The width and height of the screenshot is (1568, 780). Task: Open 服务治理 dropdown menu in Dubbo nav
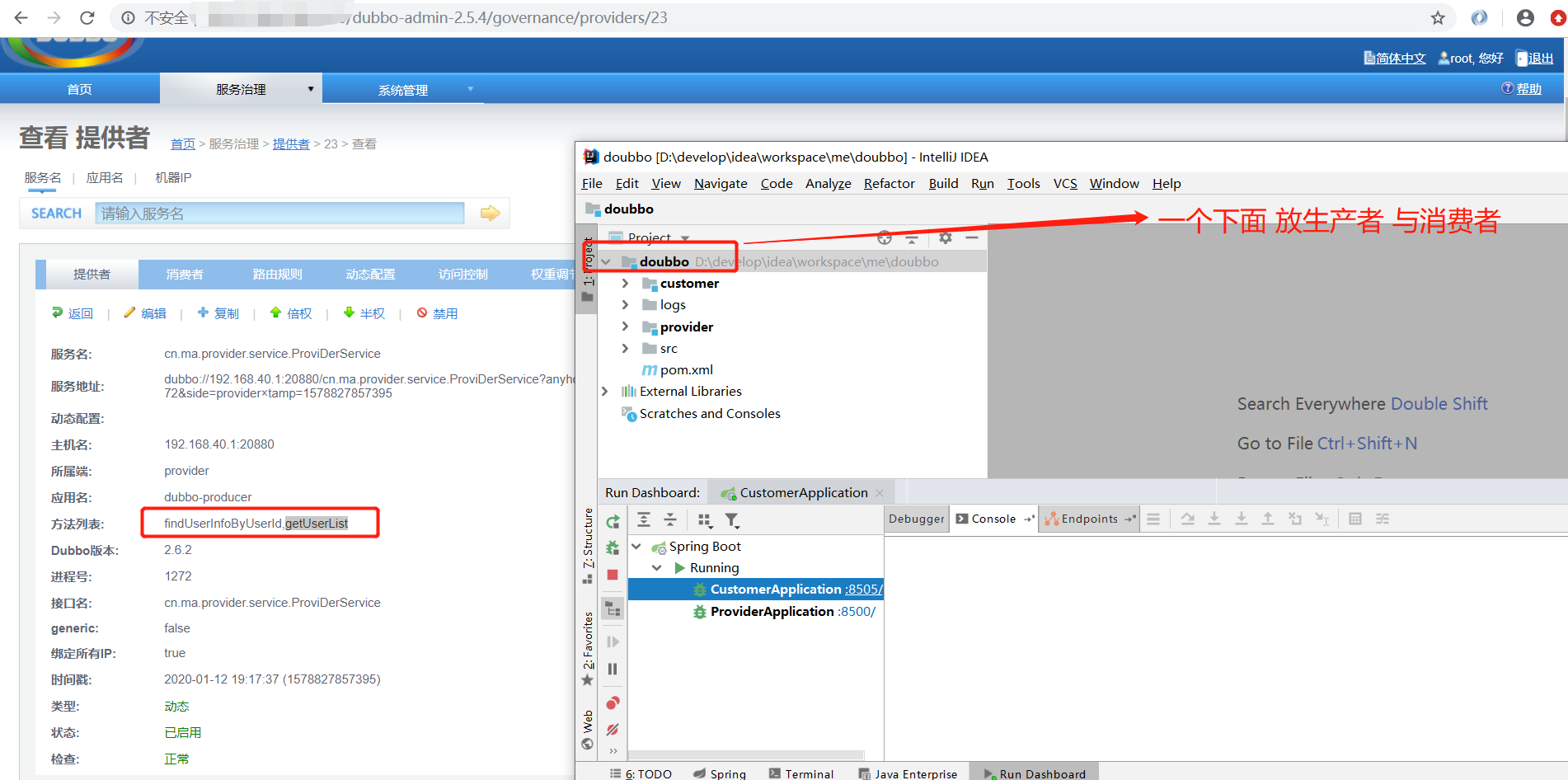point(241,89)
